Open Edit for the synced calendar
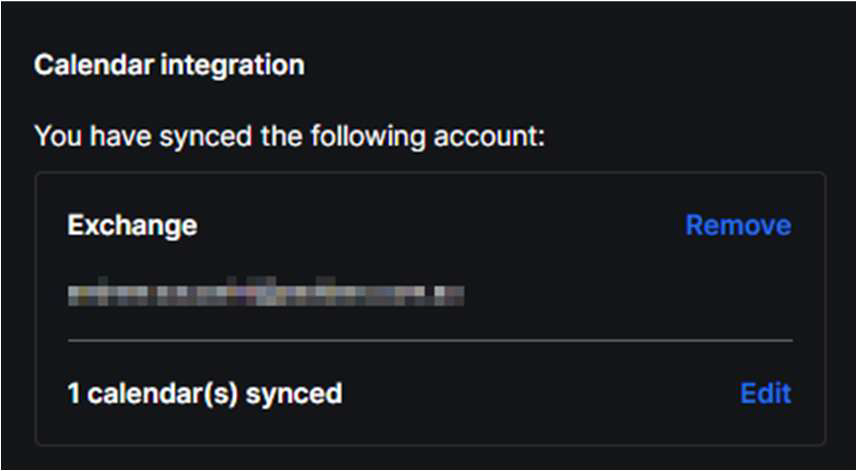The height and width of the screenshot is (471, 857). coord(765,394)
